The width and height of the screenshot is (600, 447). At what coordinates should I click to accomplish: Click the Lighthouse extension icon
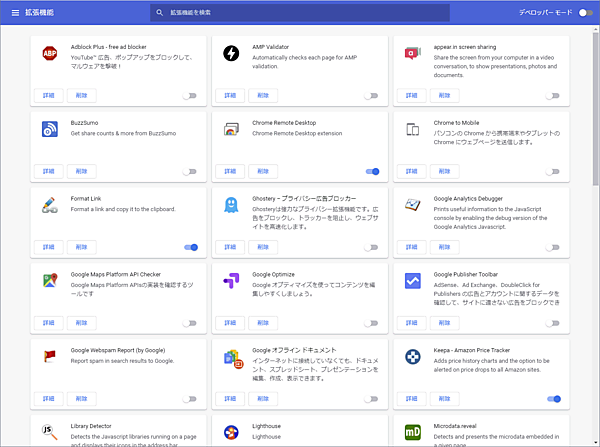point(231,432)
